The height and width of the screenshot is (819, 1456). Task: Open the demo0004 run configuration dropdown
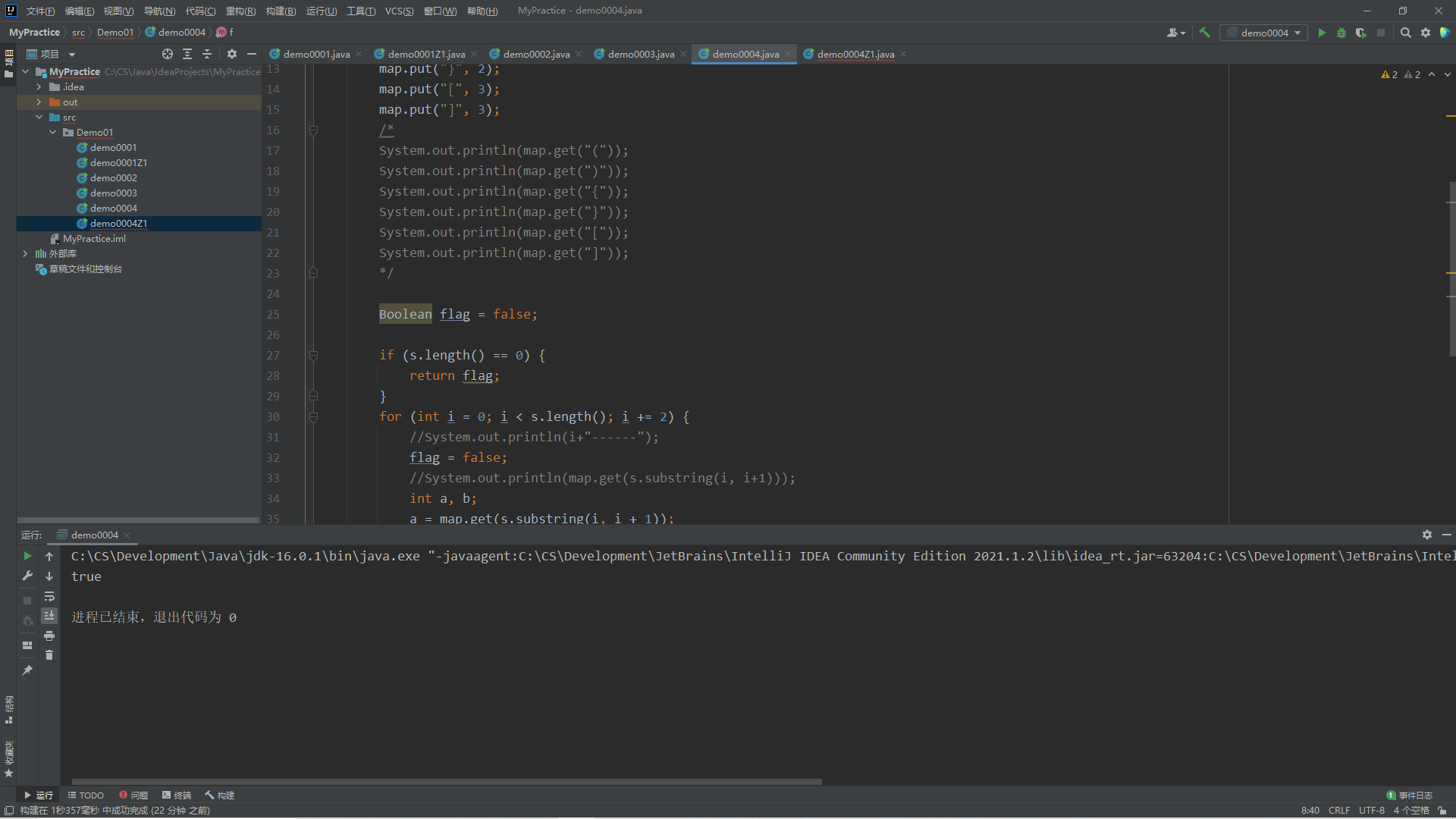(x=1263, y=33)
